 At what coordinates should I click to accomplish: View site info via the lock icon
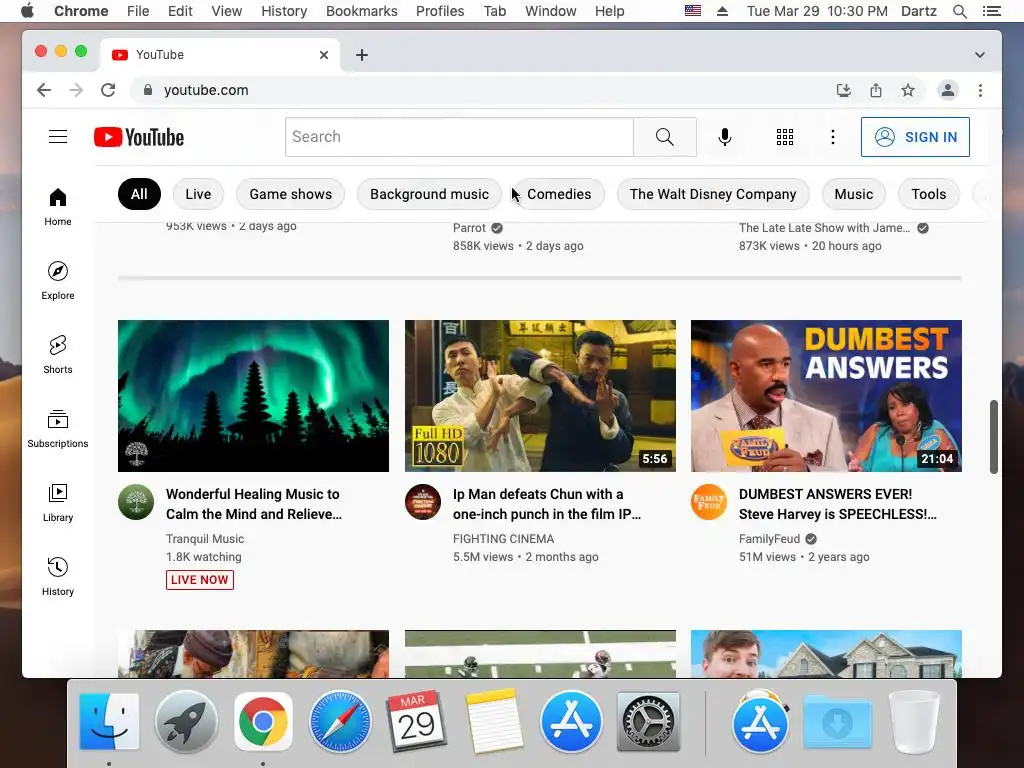pyautogui.click(x=148, y=90)
